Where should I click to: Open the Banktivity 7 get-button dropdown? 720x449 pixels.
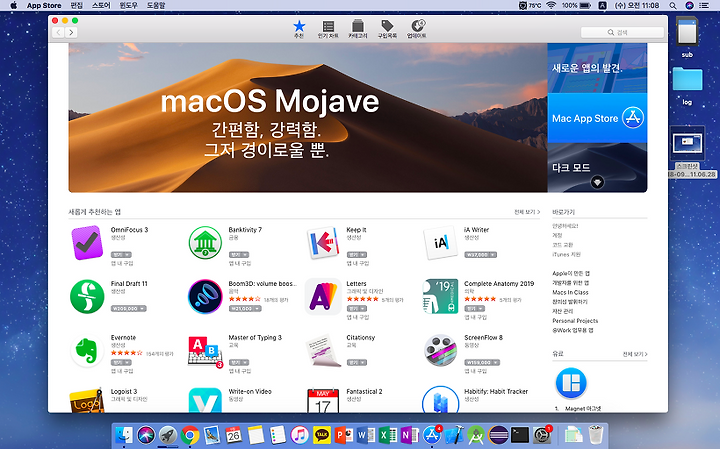click(x=239, y=254)
